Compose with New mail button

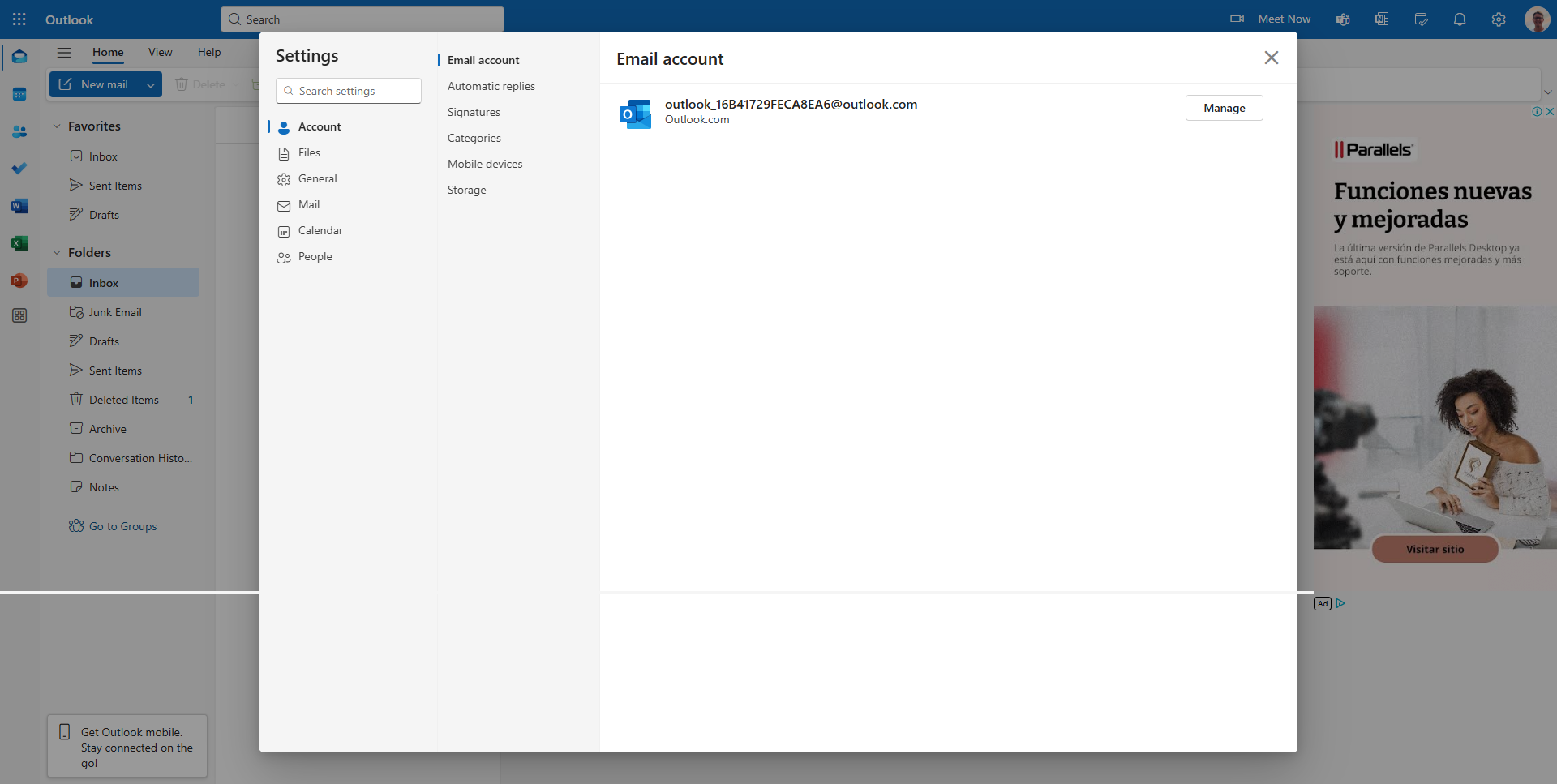(94, 84)
